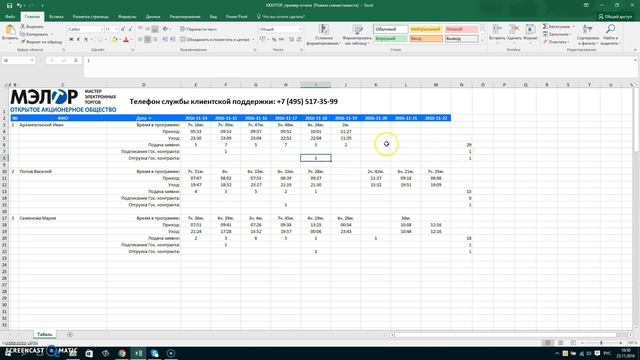Image resolution: width=640 pixels, height=360 pixels.
Task: Click the accounting currency format icon
Action: tap(263, 40)
